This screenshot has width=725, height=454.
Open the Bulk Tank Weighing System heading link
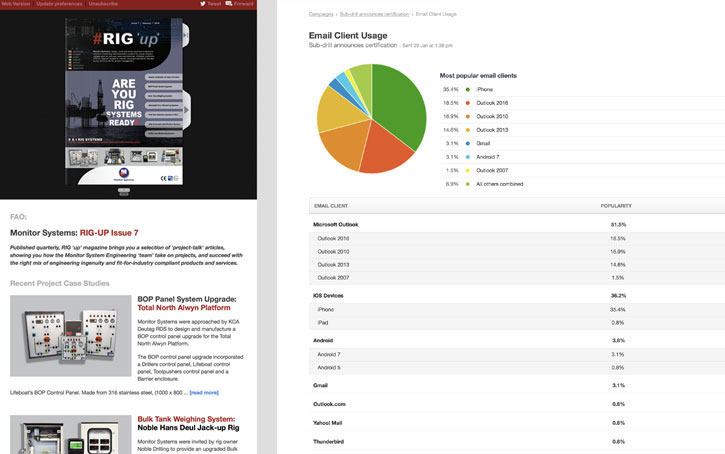coord(186,419)
